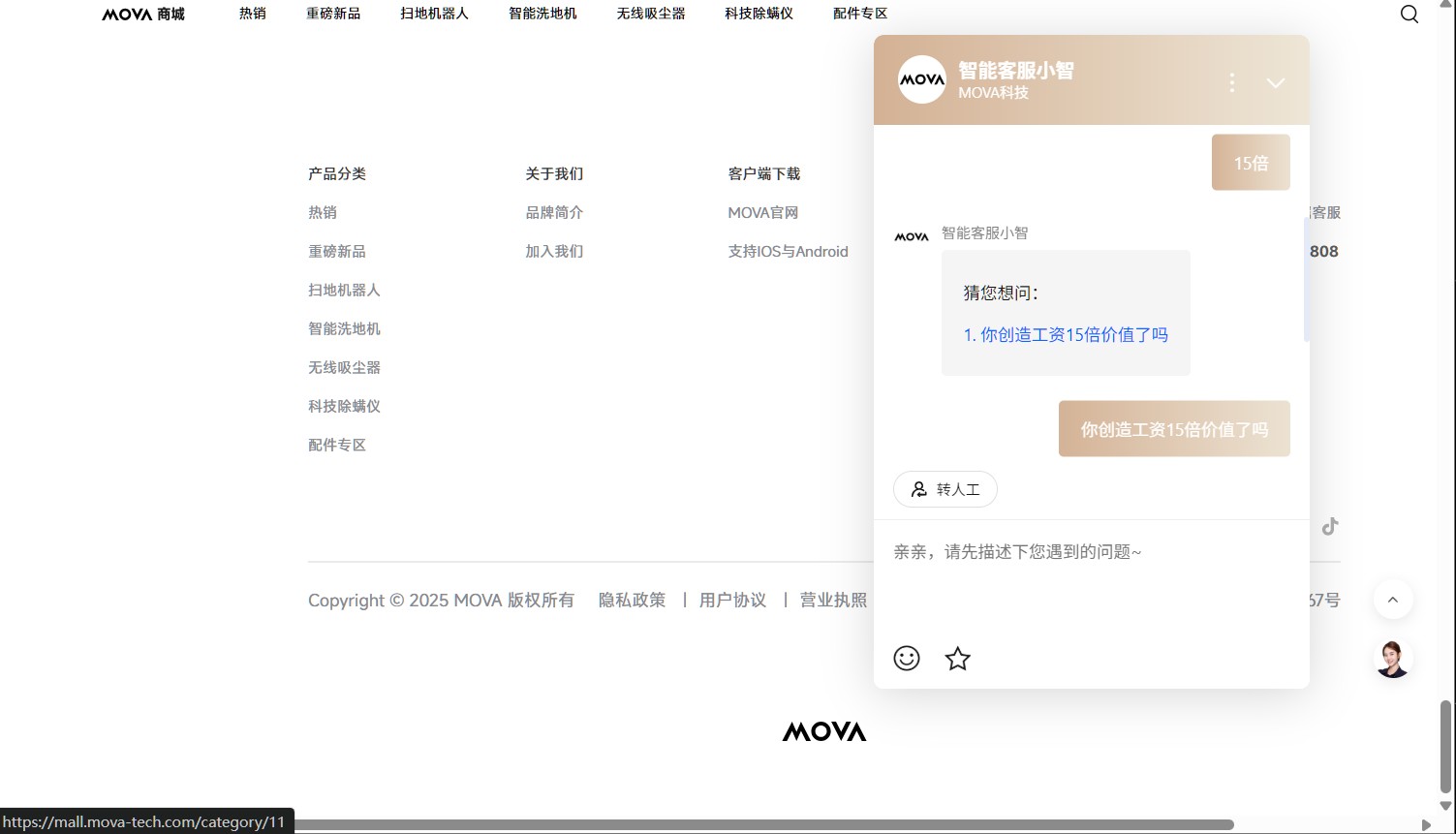
Task: Click footer 热销 category link
Action: click(x=323, y=212)
